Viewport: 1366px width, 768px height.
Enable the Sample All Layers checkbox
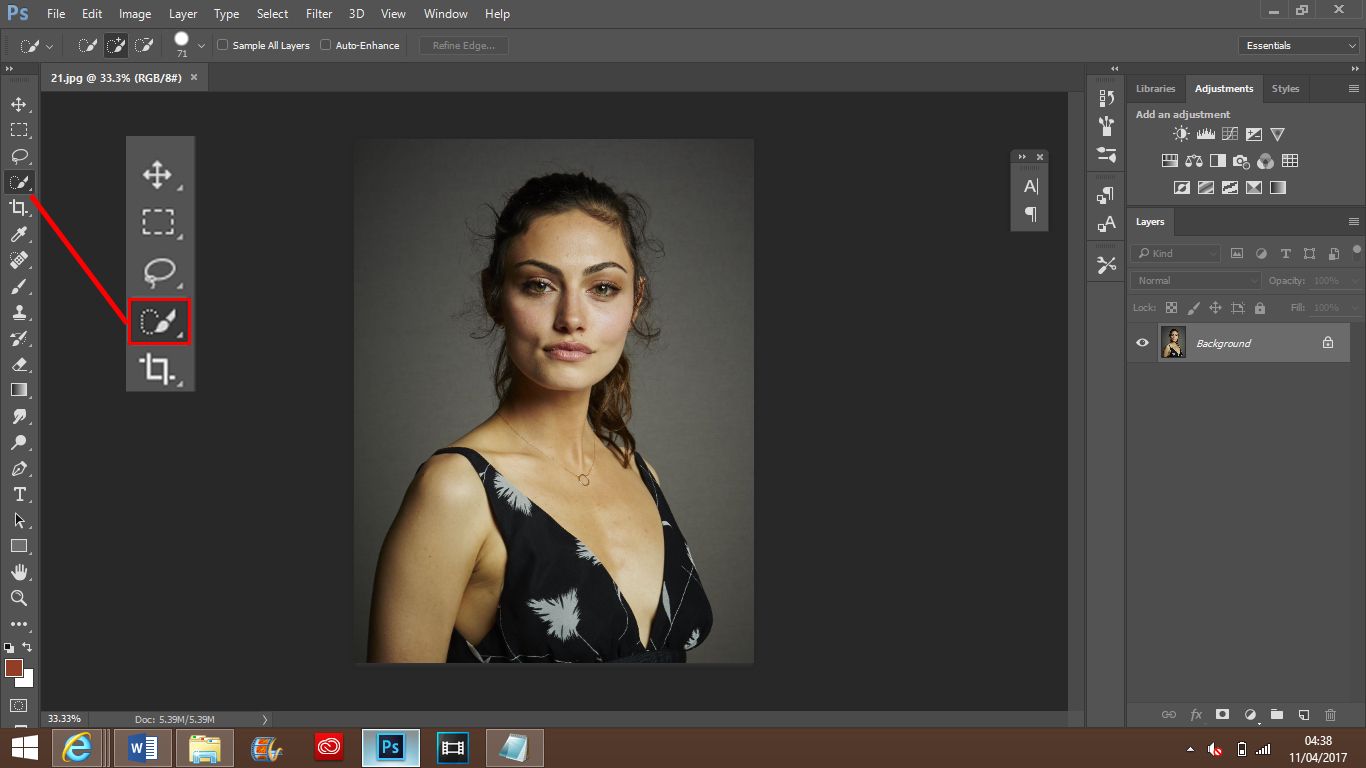[223, 45]
